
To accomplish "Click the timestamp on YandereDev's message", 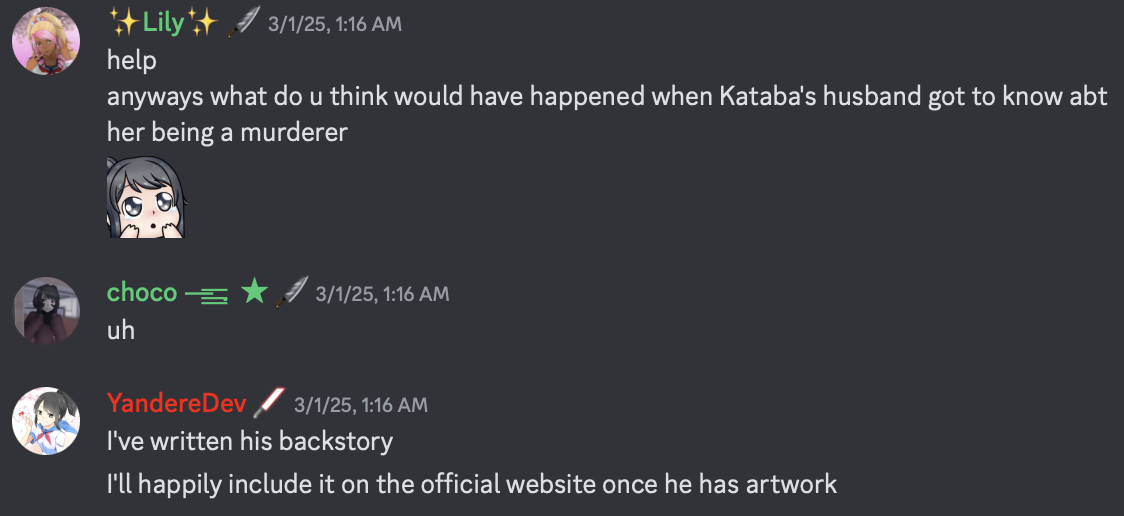I will [x=360, y=405].
